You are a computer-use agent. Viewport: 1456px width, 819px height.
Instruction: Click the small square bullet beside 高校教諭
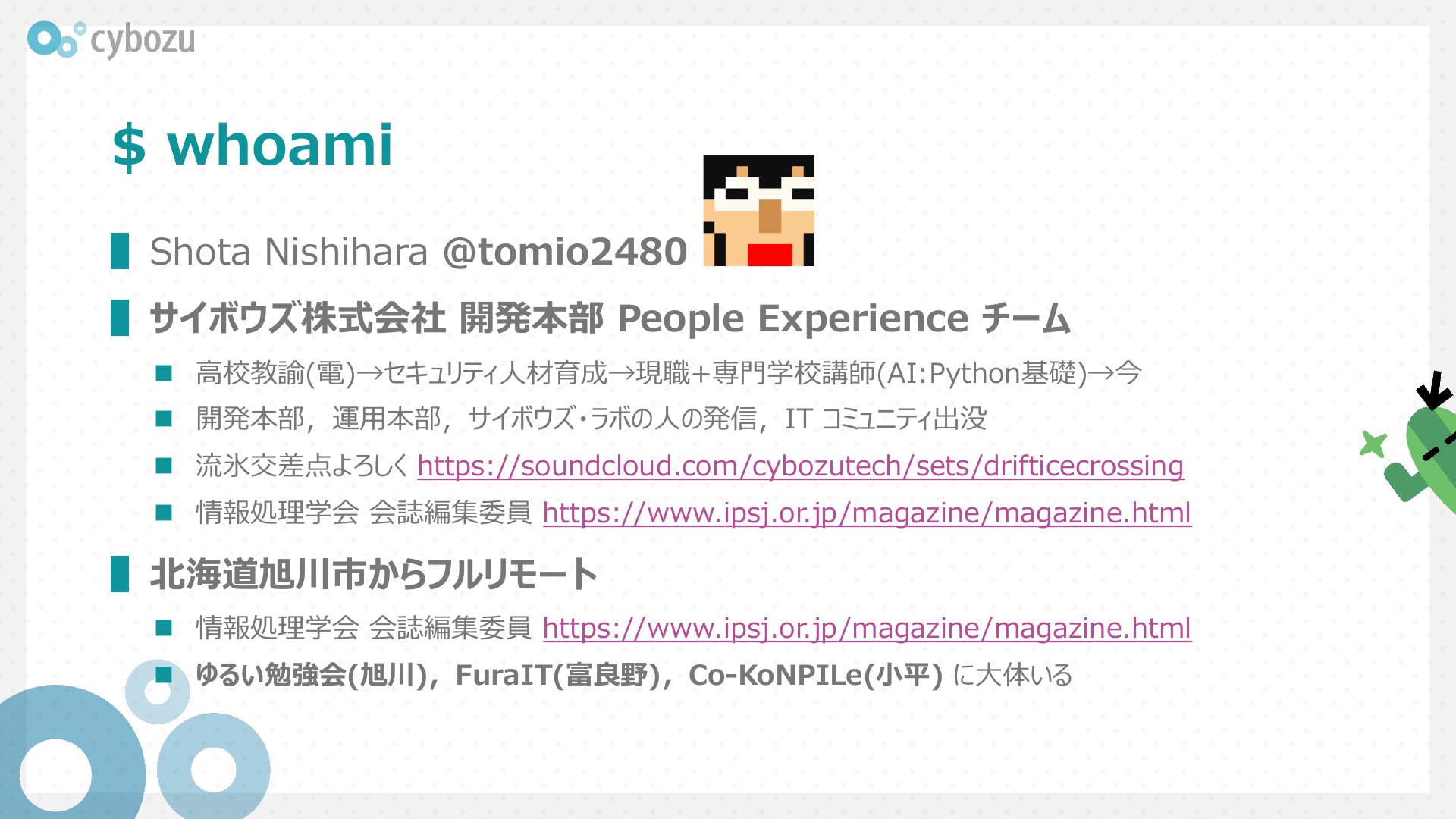165,372
